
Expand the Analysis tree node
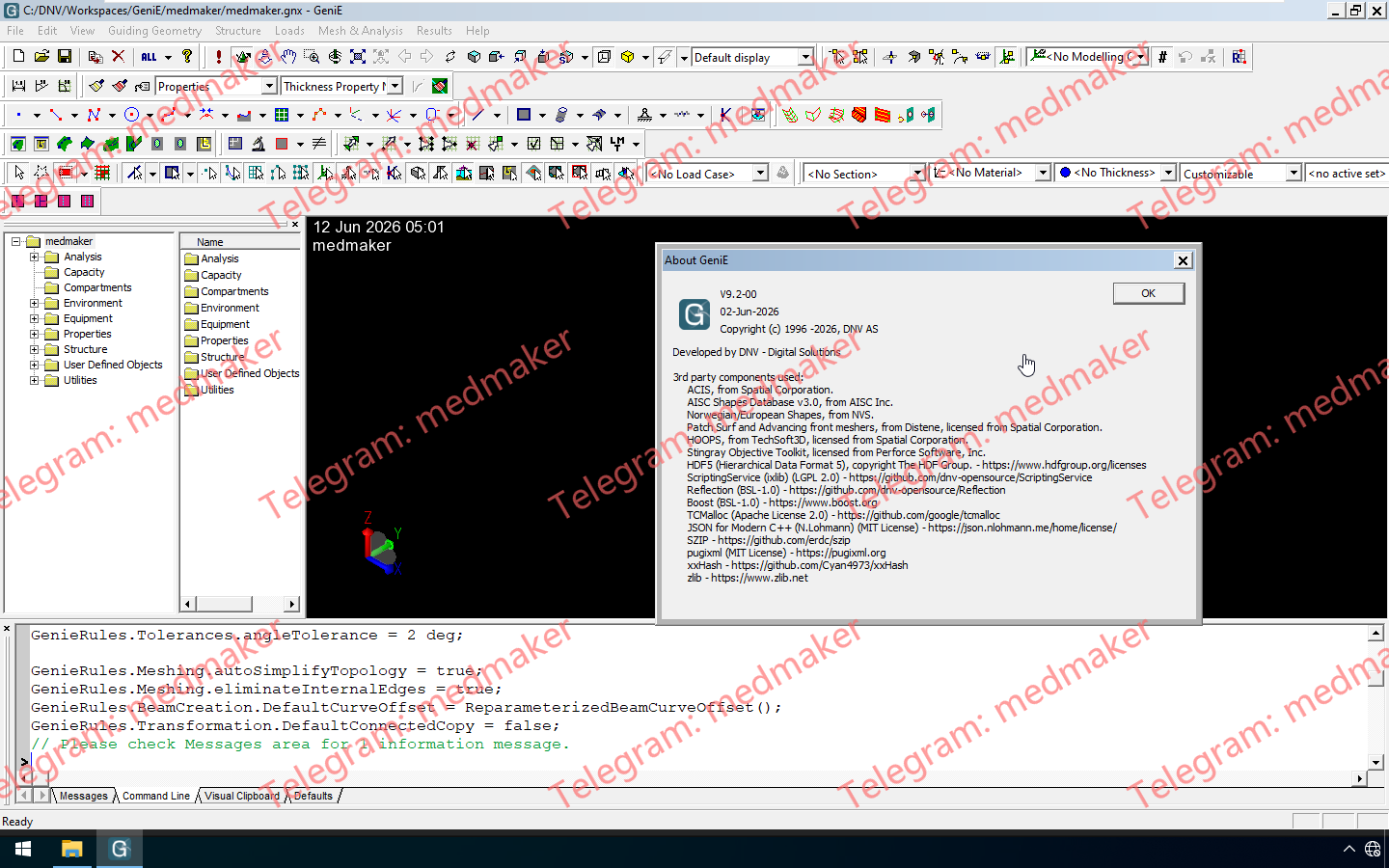coord(35,257)
